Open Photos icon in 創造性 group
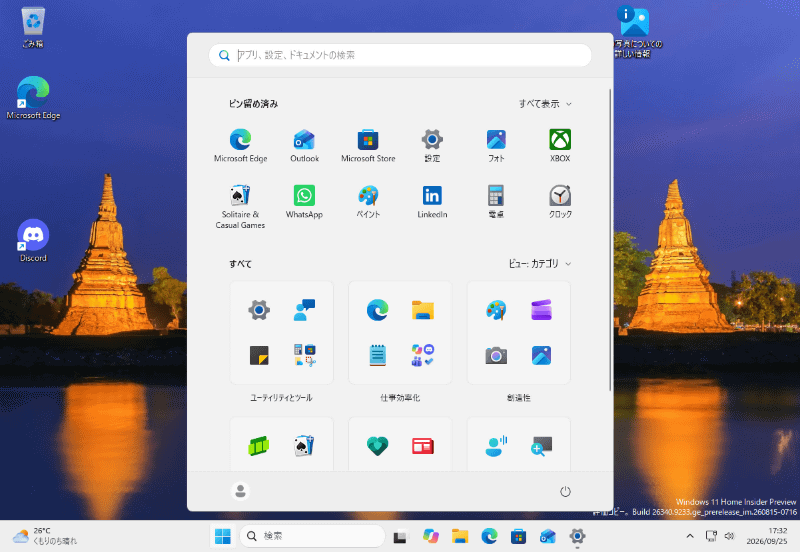Screen dimensions: 800x552 pyautogui.click(x=541, y=355)
